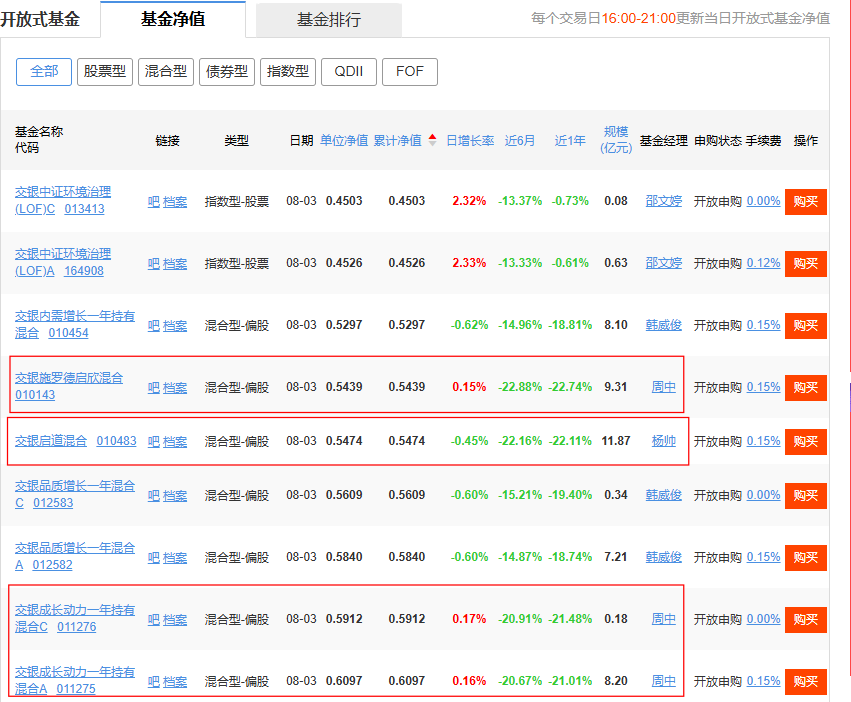Screen dimensions: 851x702
Task: Open fund code 164908
Action: (x=84, y=271)
